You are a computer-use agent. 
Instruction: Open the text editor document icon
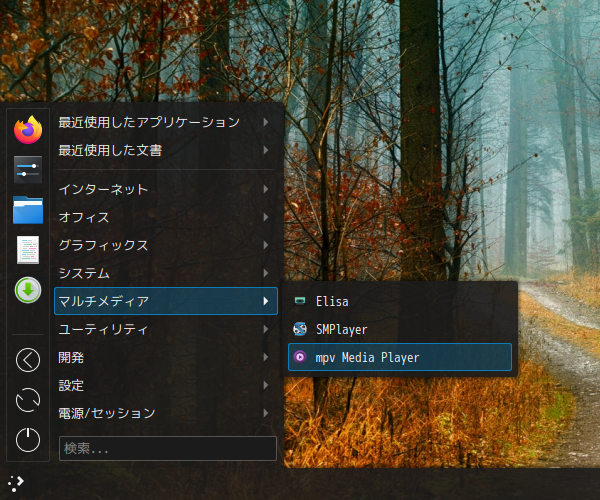click(x=28, y=250)
